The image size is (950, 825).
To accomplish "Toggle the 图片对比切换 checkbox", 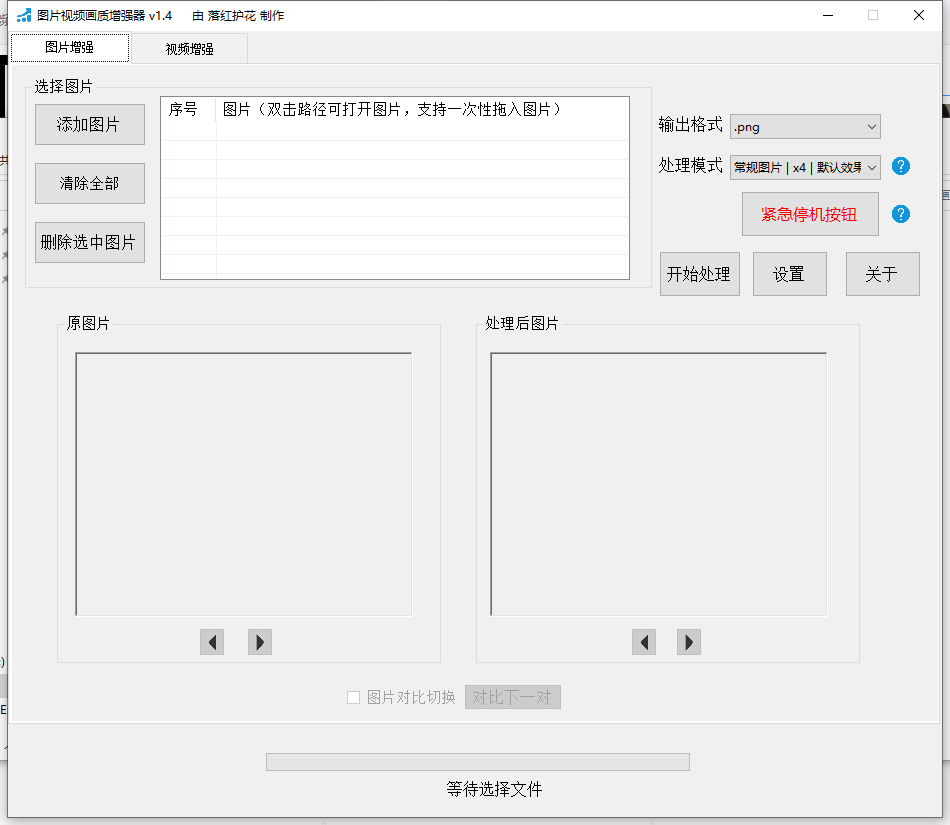I will 353,697.
